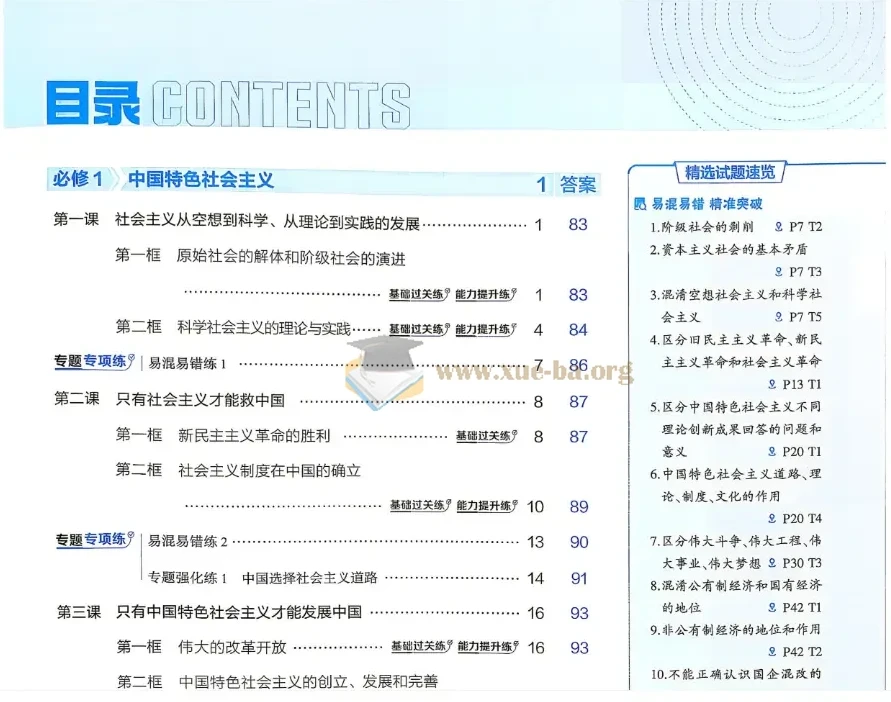This screenshot has height=702, width=891.
Task: Click the CONTENTS heading
Action: click(x=281, y=105)
